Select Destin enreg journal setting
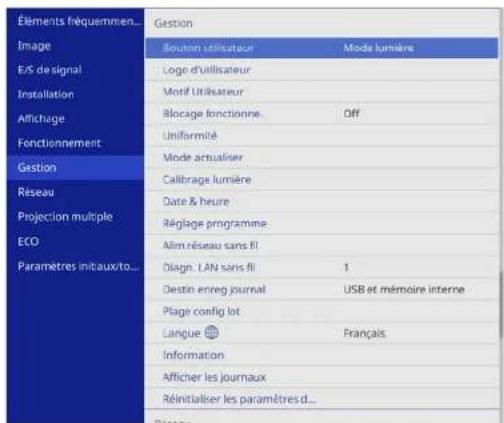Viewport: 504px width, 423px height. point(322,289)
